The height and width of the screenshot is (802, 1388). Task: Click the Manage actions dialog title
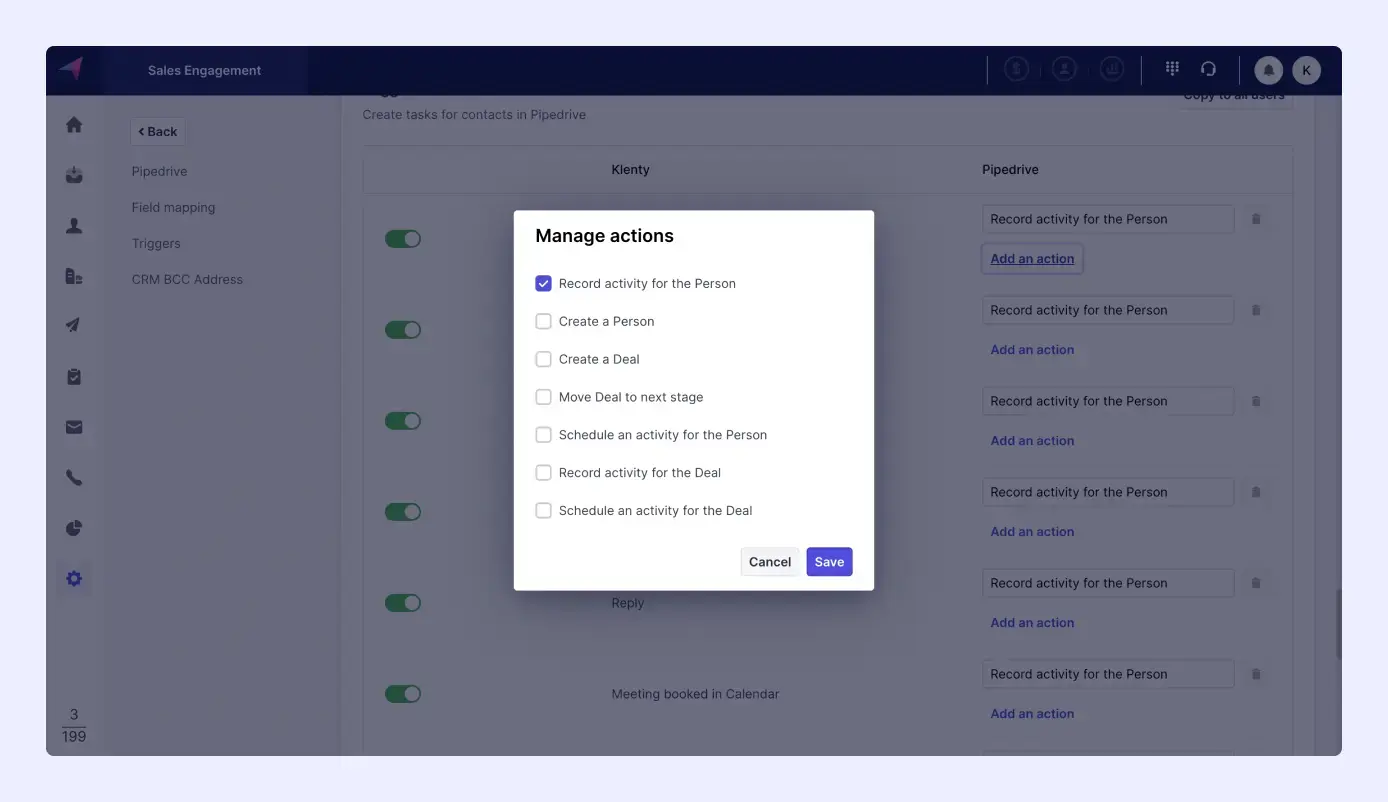tap(604, 236)
